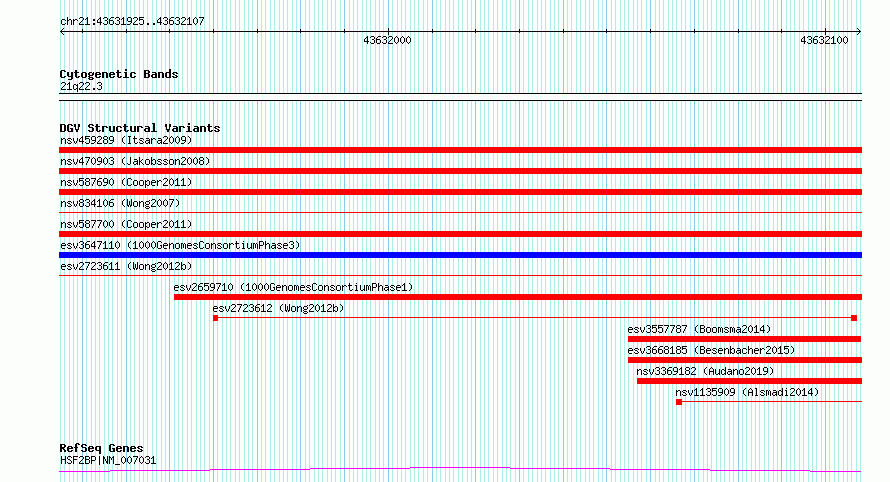The image size is (890, 482).
Task: Select the red bar under esv2659710
Action: [518, 297]
